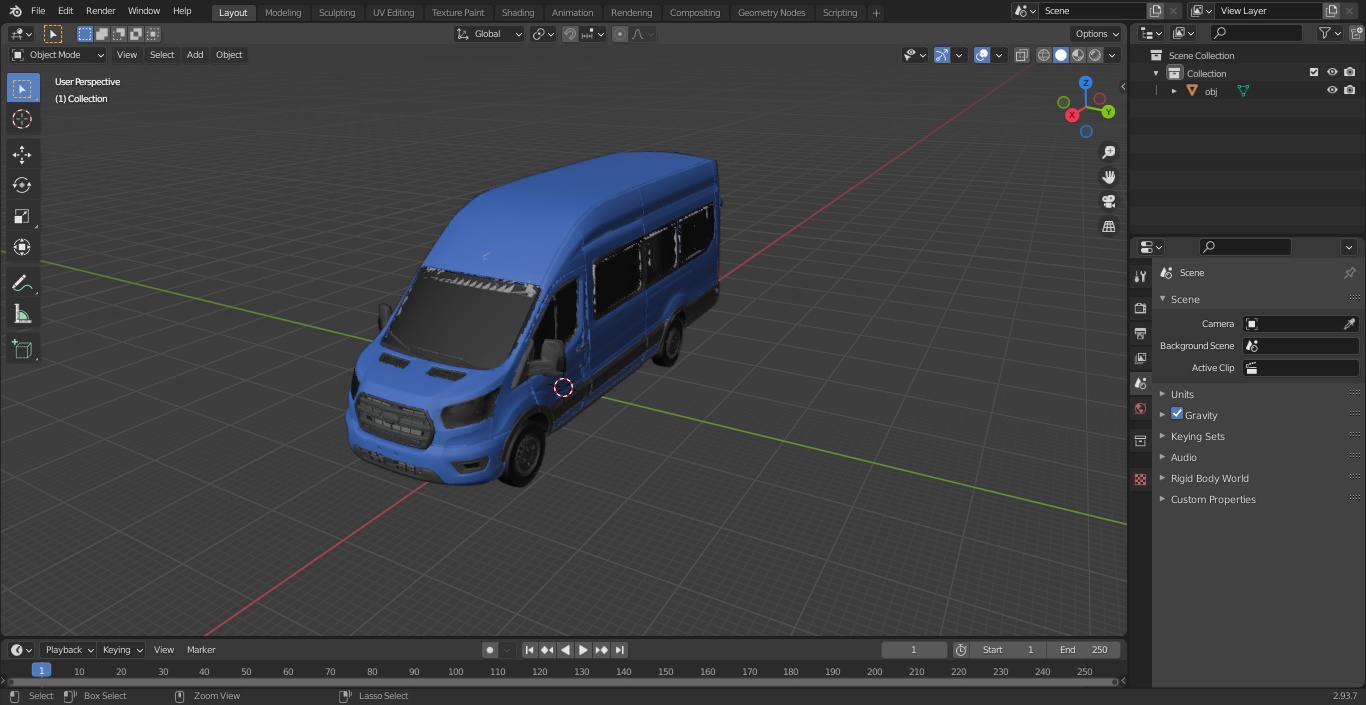Choose the Select Box tool
Viewport: 1366px width, 705px height.
22,89
